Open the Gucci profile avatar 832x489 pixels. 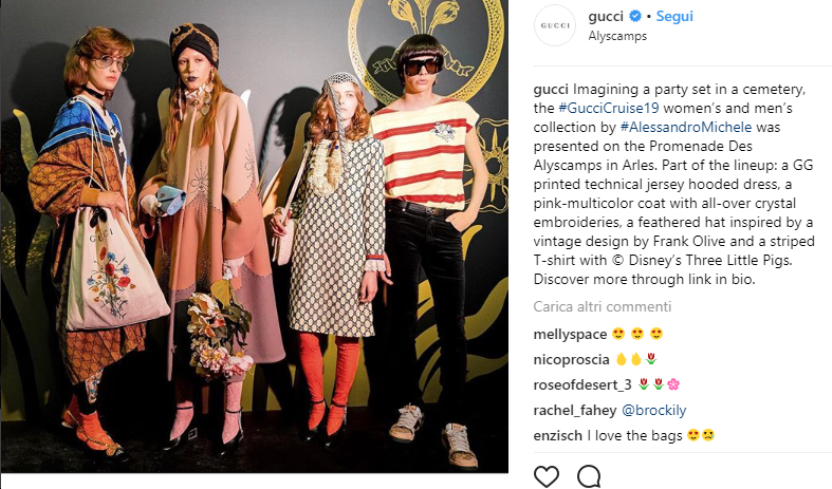(x=555, y=25)
